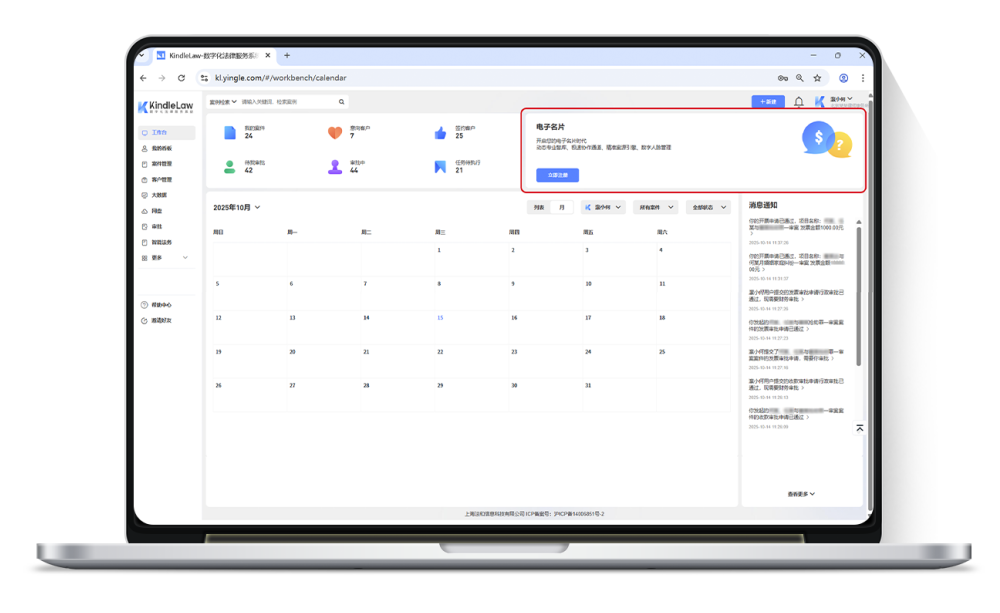This screenshot has width=1000, height=613.
Task: Click the purple stamp 审批中 icon
Action: [335, 167]
